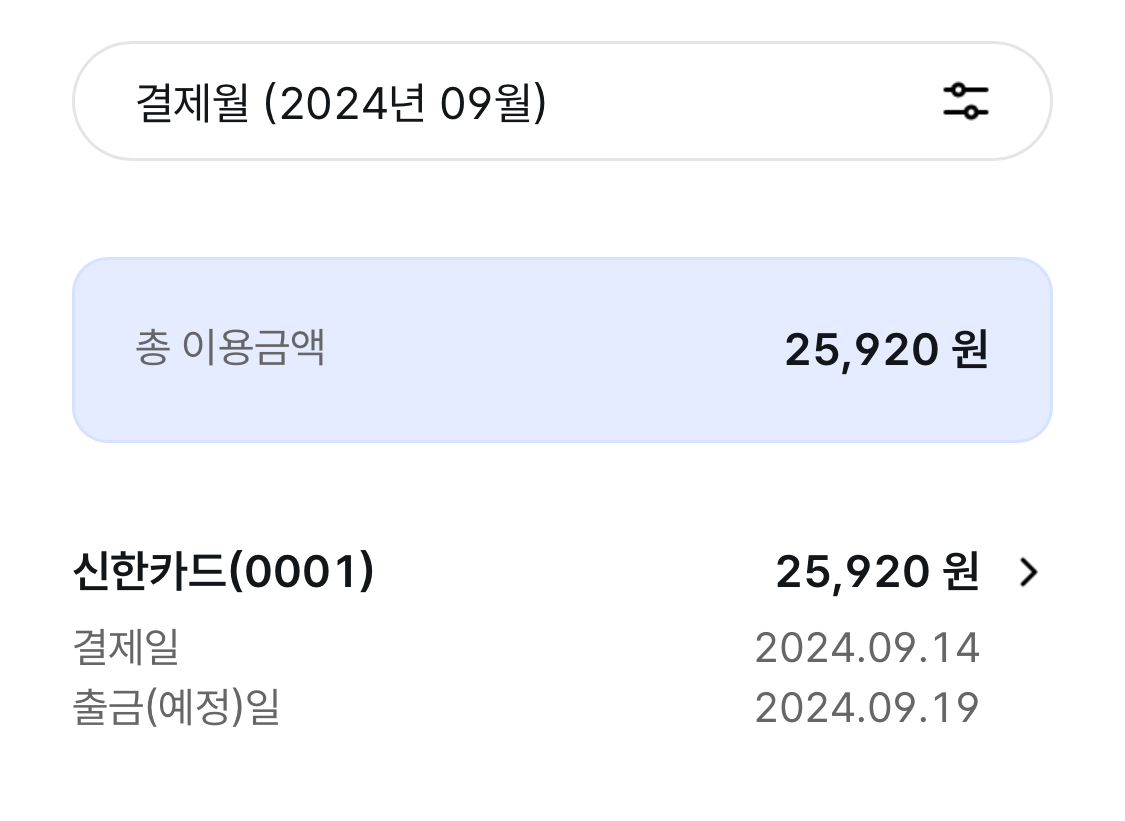Select the 2024.09.14 payment date
1125x821 pixels.
(866, 648)
